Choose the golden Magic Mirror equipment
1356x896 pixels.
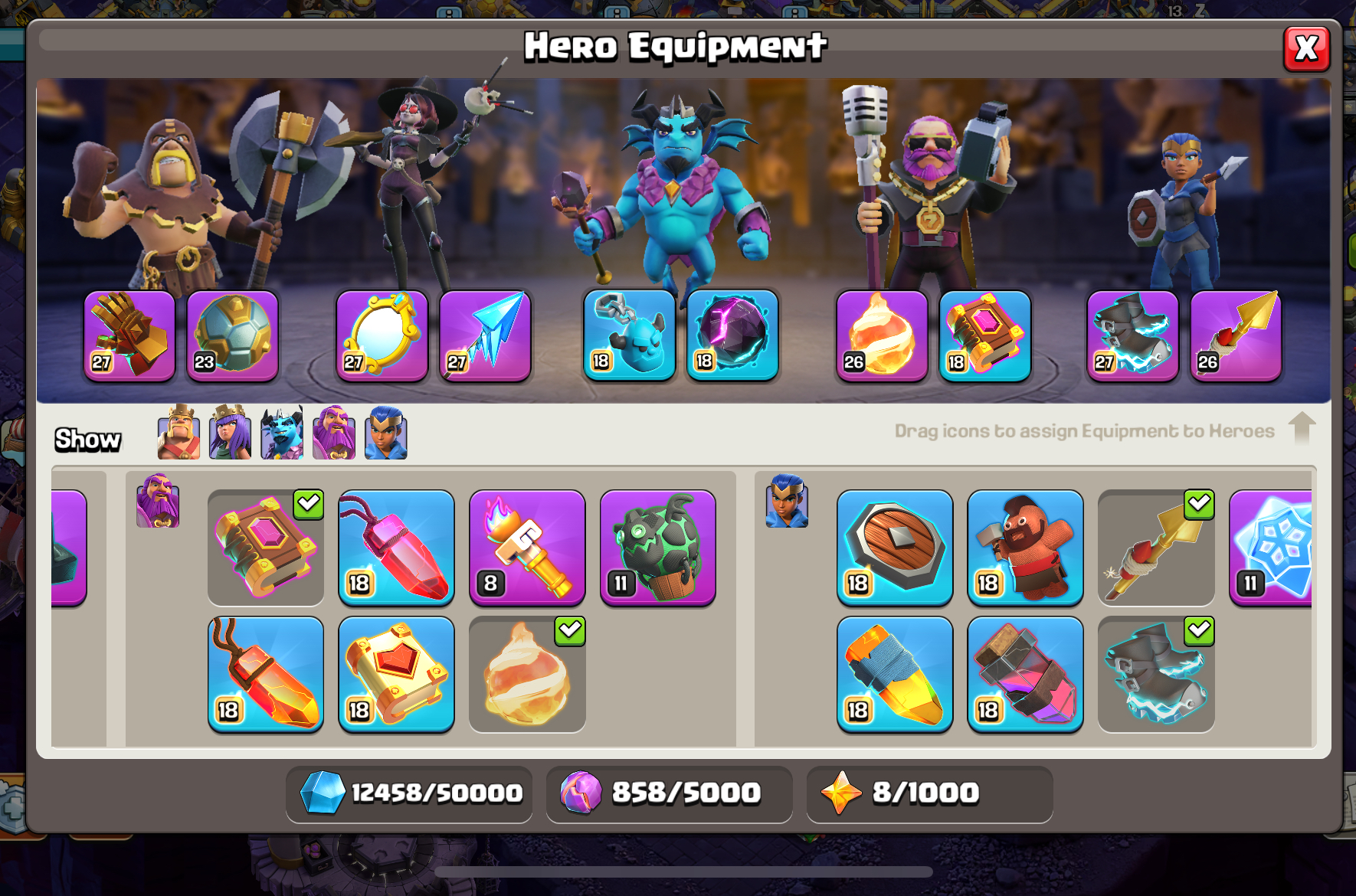[x=382, y=335]
